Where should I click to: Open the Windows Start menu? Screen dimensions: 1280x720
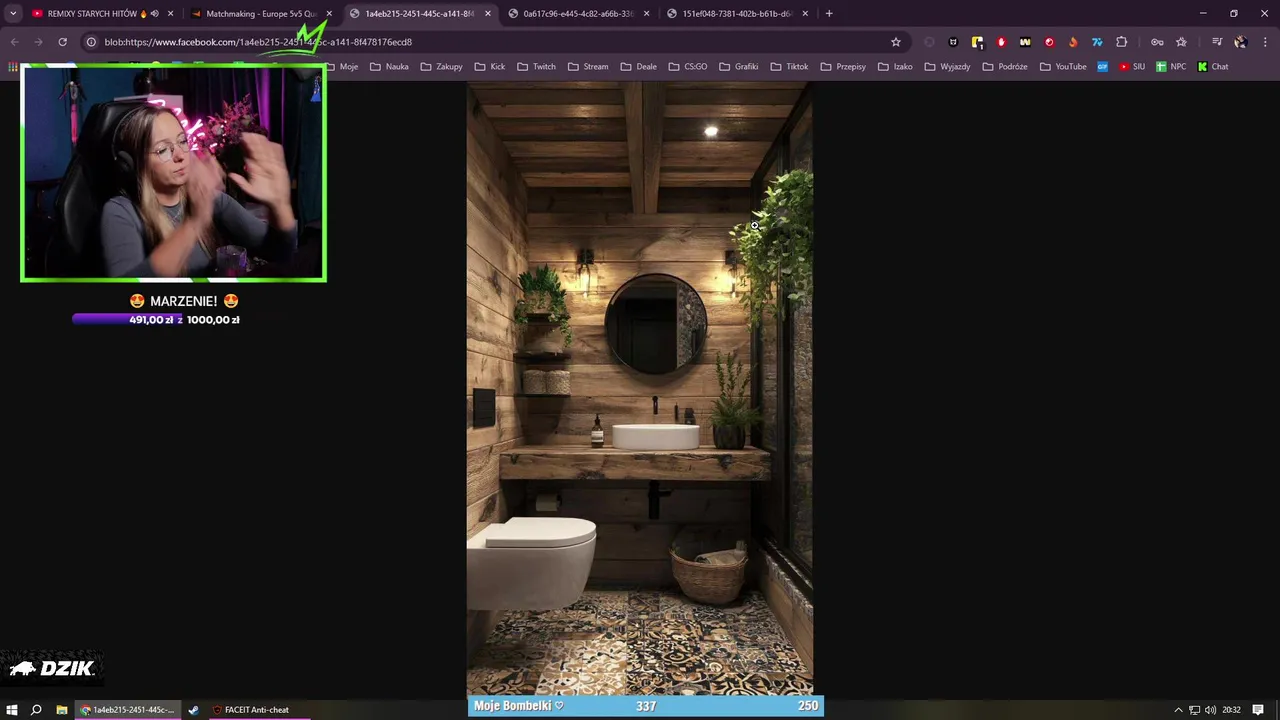[x=12, y=710]
